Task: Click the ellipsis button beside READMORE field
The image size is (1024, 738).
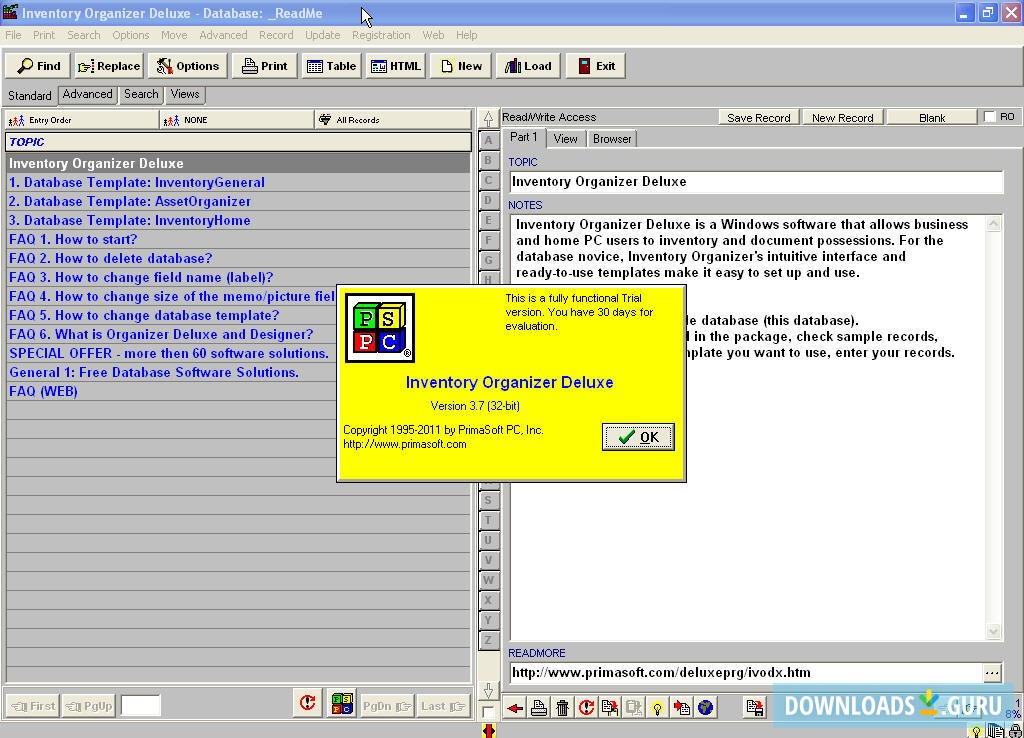Action: tap(991, 673)
